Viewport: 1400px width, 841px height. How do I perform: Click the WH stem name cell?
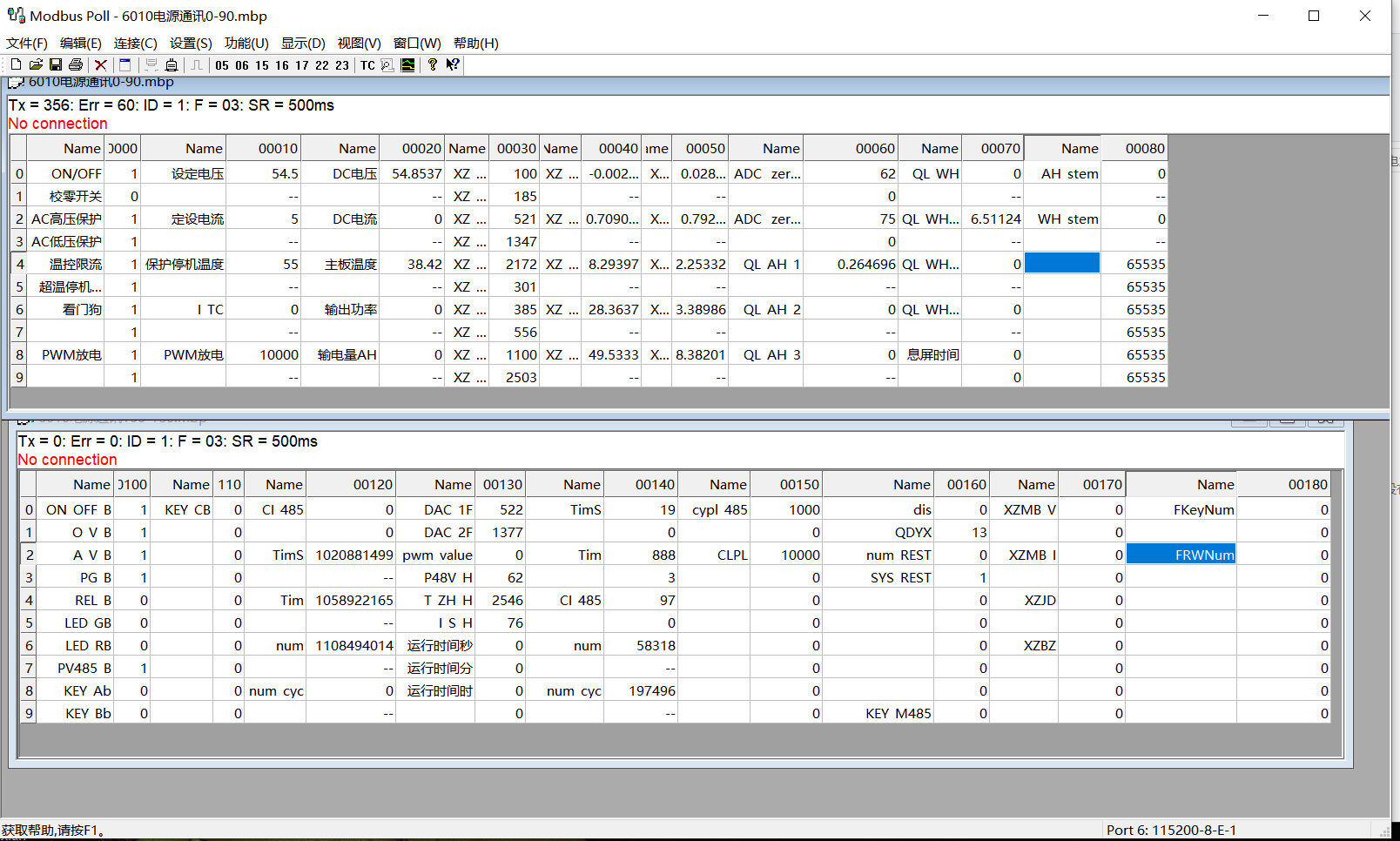pos(1062,219)
